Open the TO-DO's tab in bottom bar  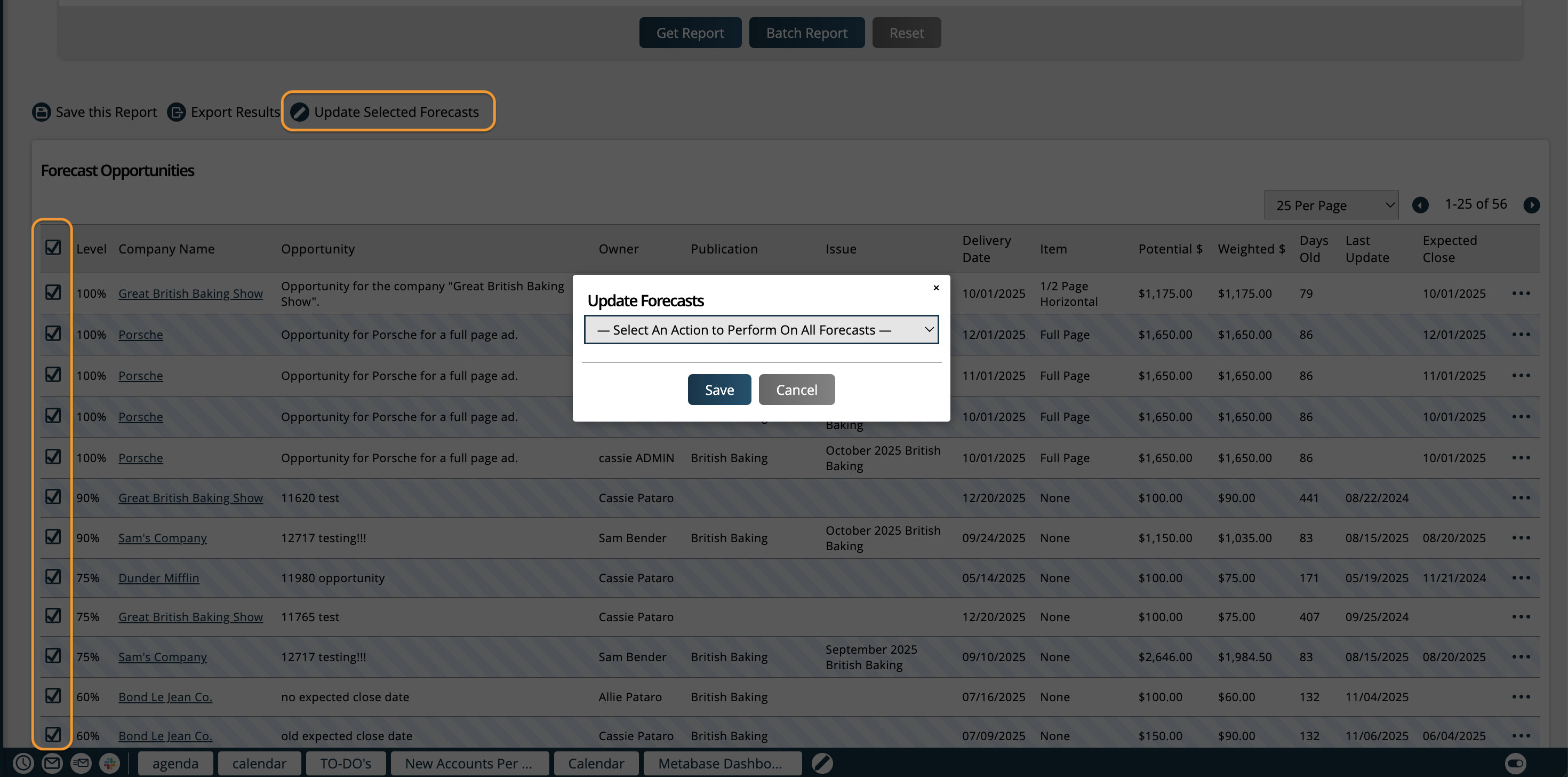pyautogui.click(x=345, y=763)
